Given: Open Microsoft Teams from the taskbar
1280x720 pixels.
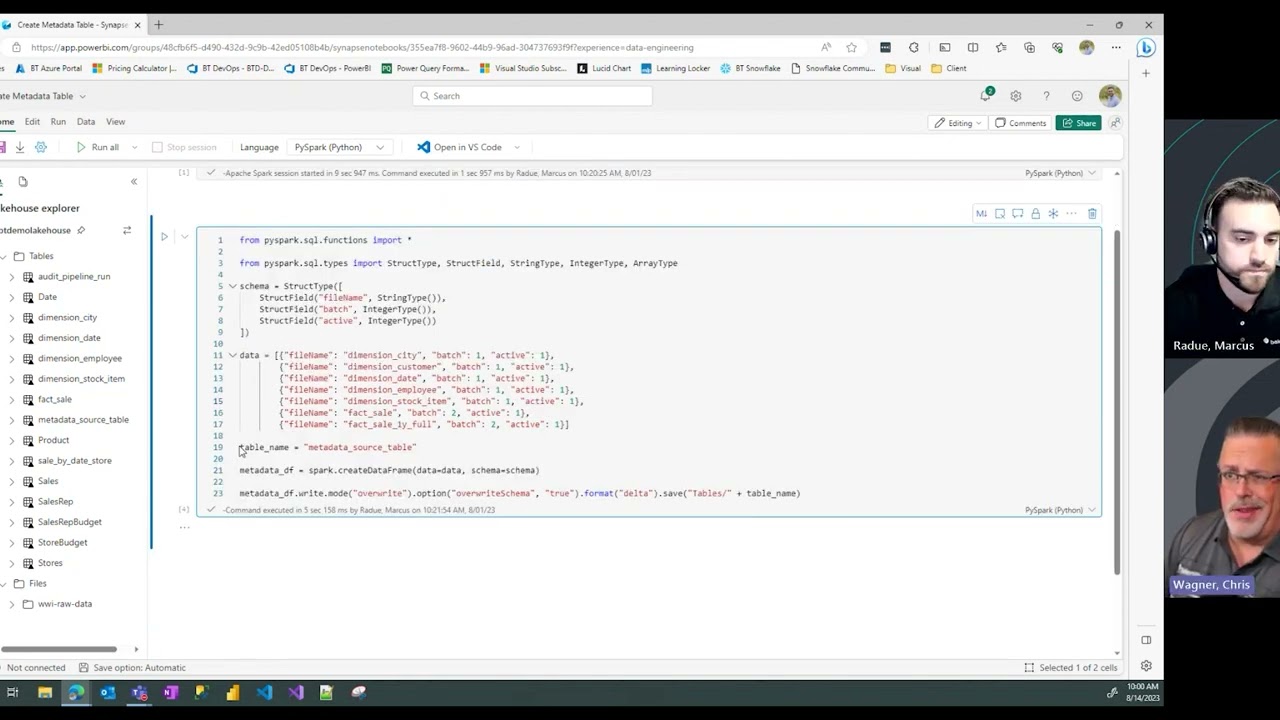Looking at the screenshot, I should (x=139, y=692).
